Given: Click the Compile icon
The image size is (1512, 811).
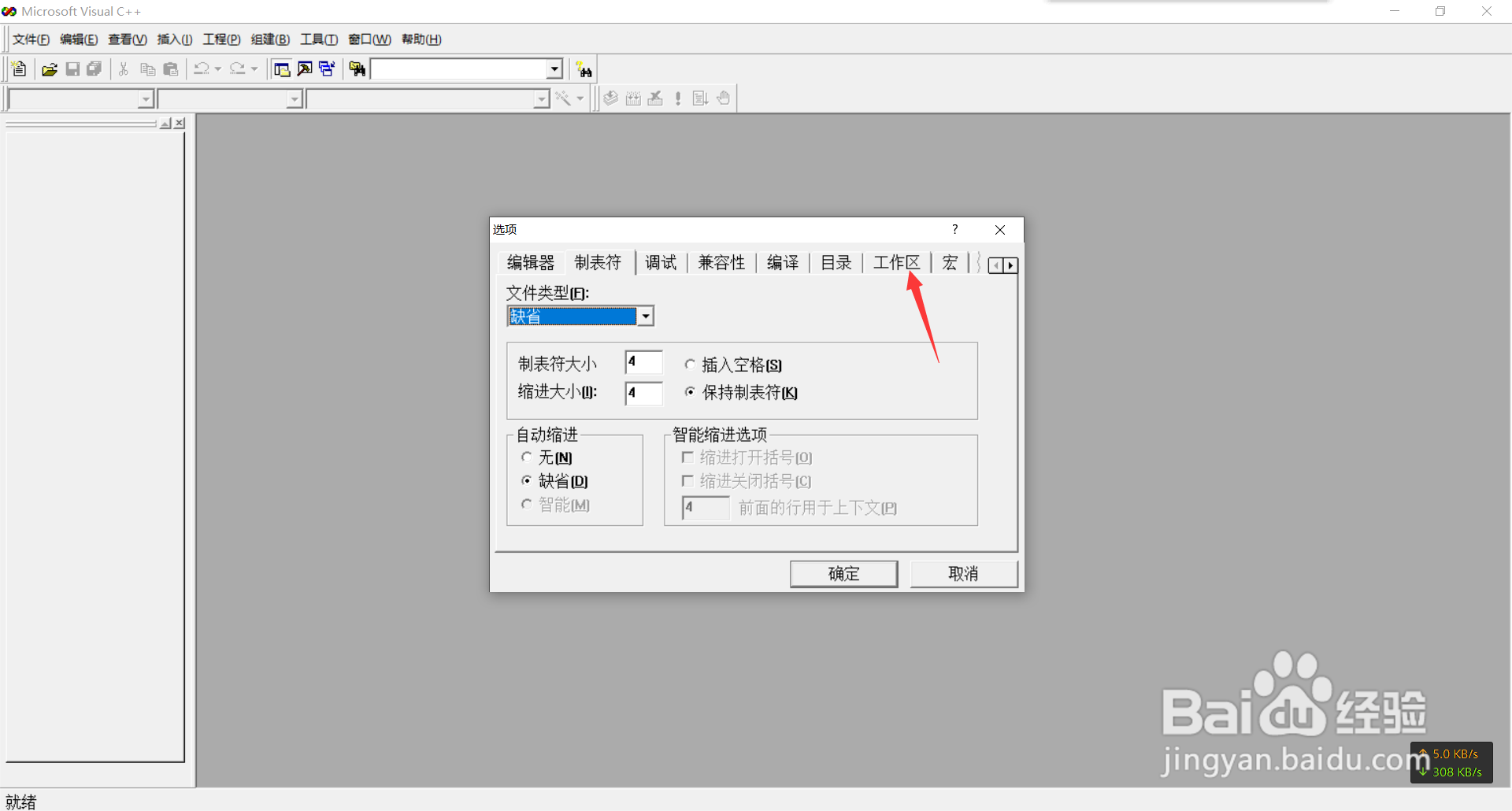Looking at the screenshot, I should click(x=611, y=98).
